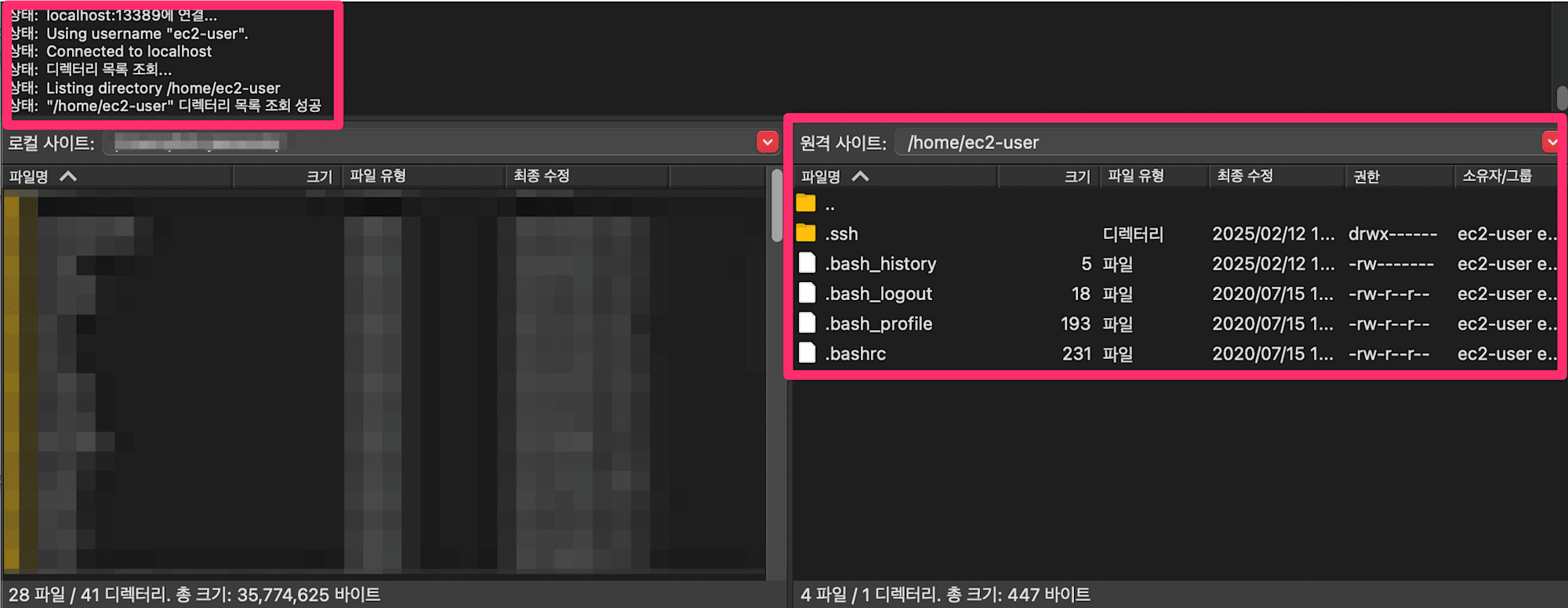Image resolution: width=1568 pixels, height=608 pixels.
Task: Click the 원격 사이트 label
Action: click(x=843, y=143)
